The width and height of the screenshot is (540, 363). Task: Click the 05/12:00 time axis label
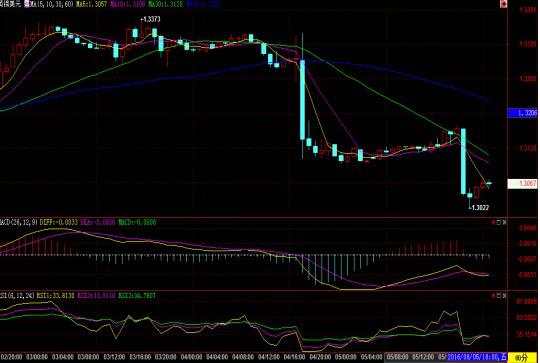point(423,357)
